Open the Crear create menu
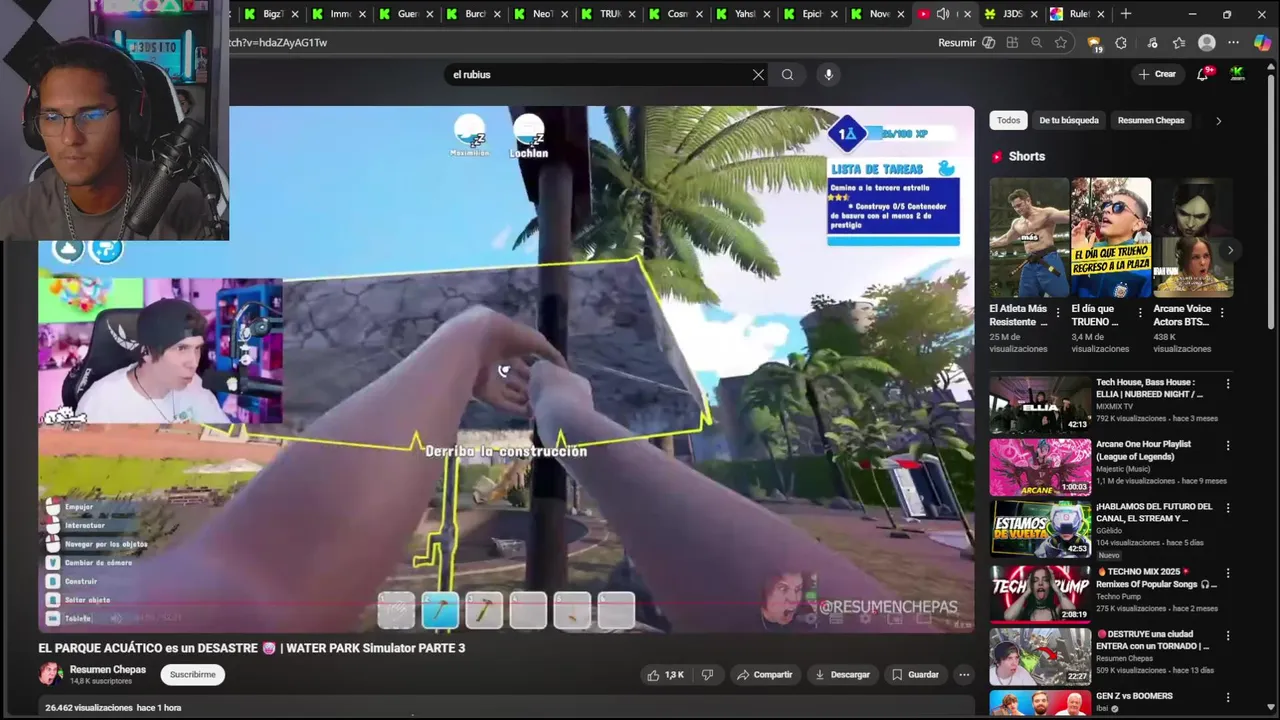The image size is (1280, 720). click(1158, 74)
